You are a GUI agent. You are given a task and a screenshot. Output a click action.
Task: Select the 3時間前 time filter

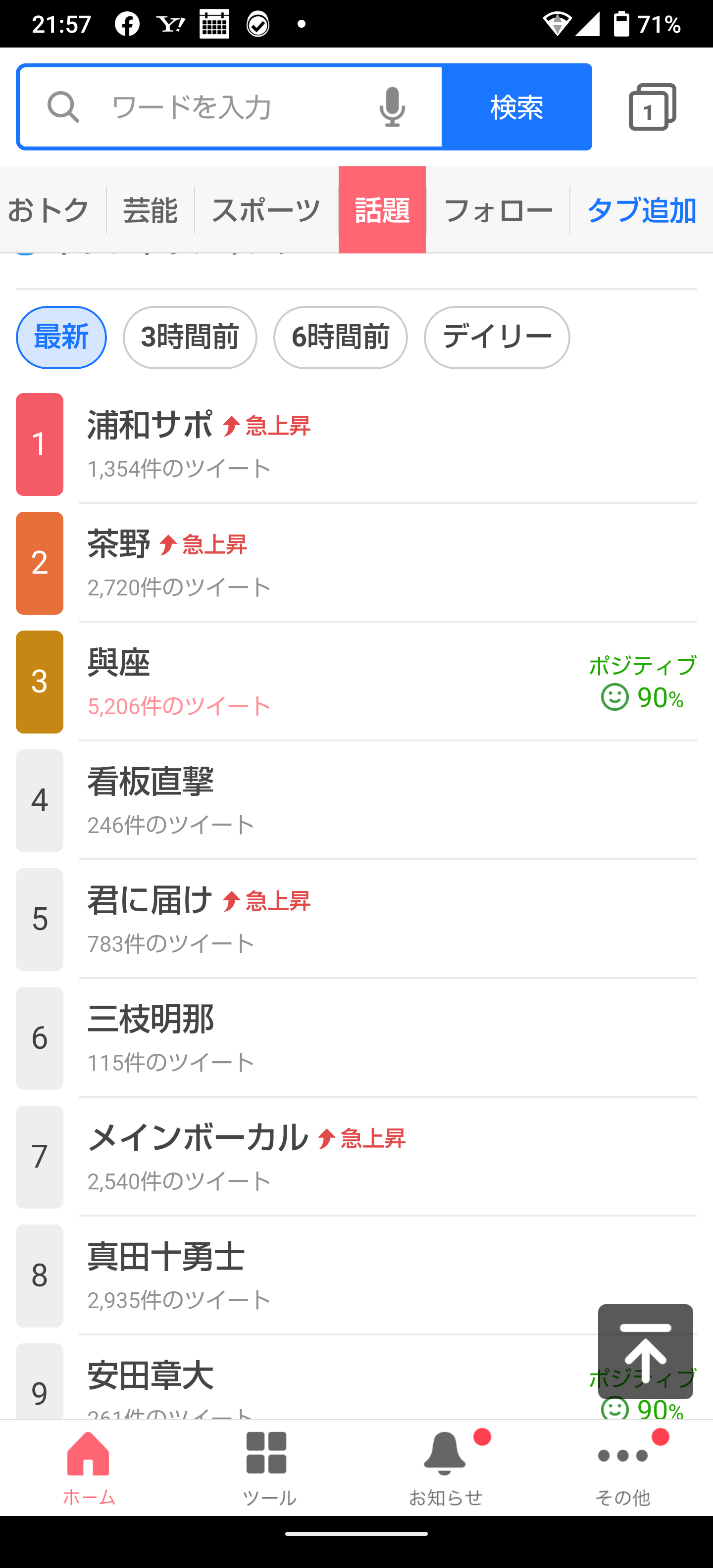tap(189, 337)
